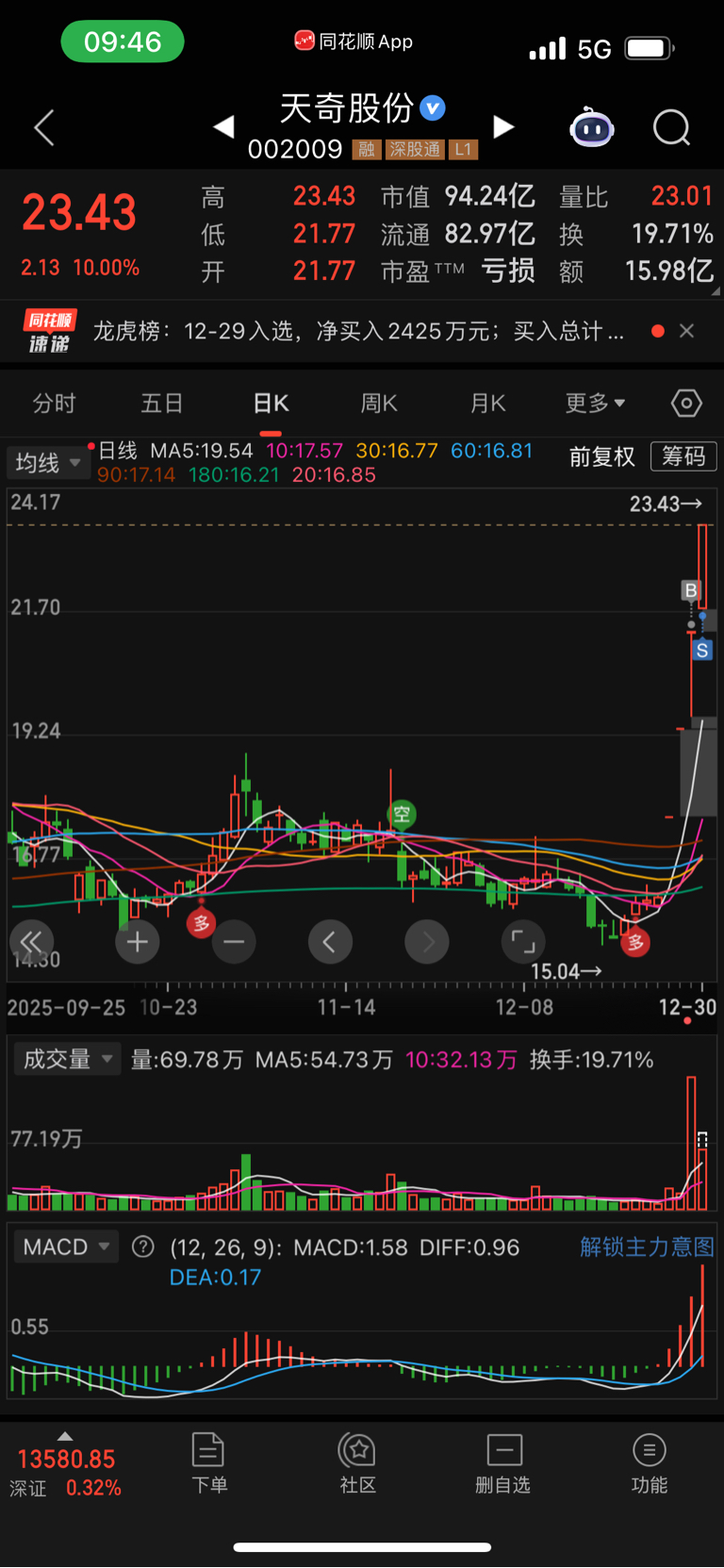Zoom in the K-line with plus button
The image size is (724, 1568).
(x=138, y=941)
